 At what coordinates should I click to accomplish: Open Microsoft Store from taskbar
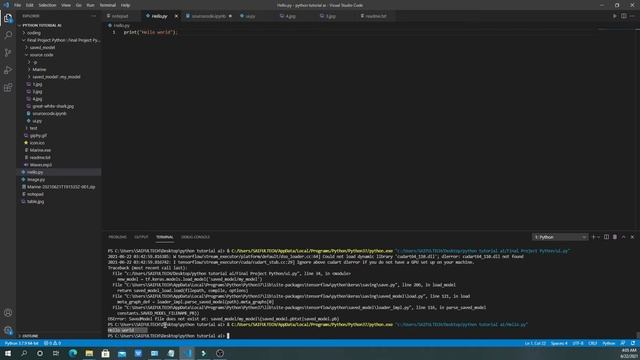(105, 353)
